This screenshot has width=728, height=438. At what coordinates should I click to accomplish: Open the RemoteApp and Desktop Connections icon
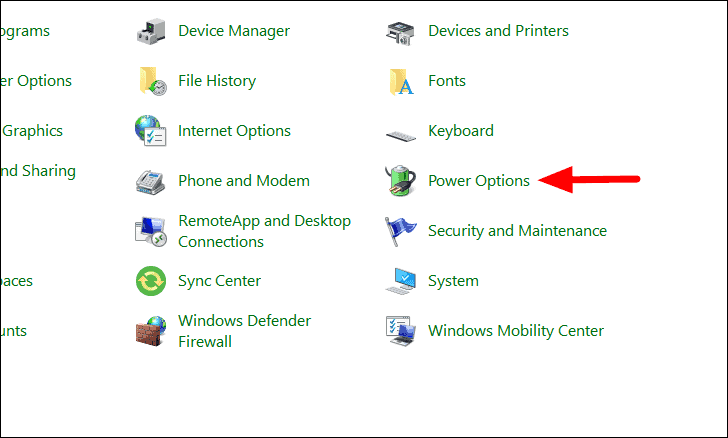click(x=151, y=231)
